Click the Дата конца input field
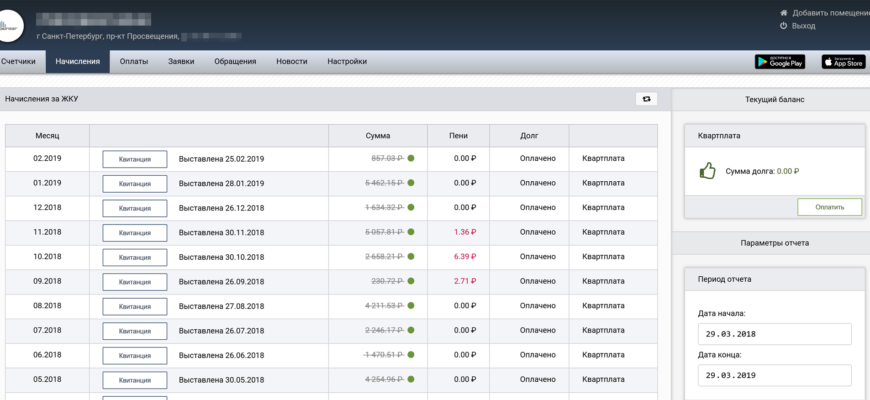This screenshot has width=870, height=400. click(774, 375)
